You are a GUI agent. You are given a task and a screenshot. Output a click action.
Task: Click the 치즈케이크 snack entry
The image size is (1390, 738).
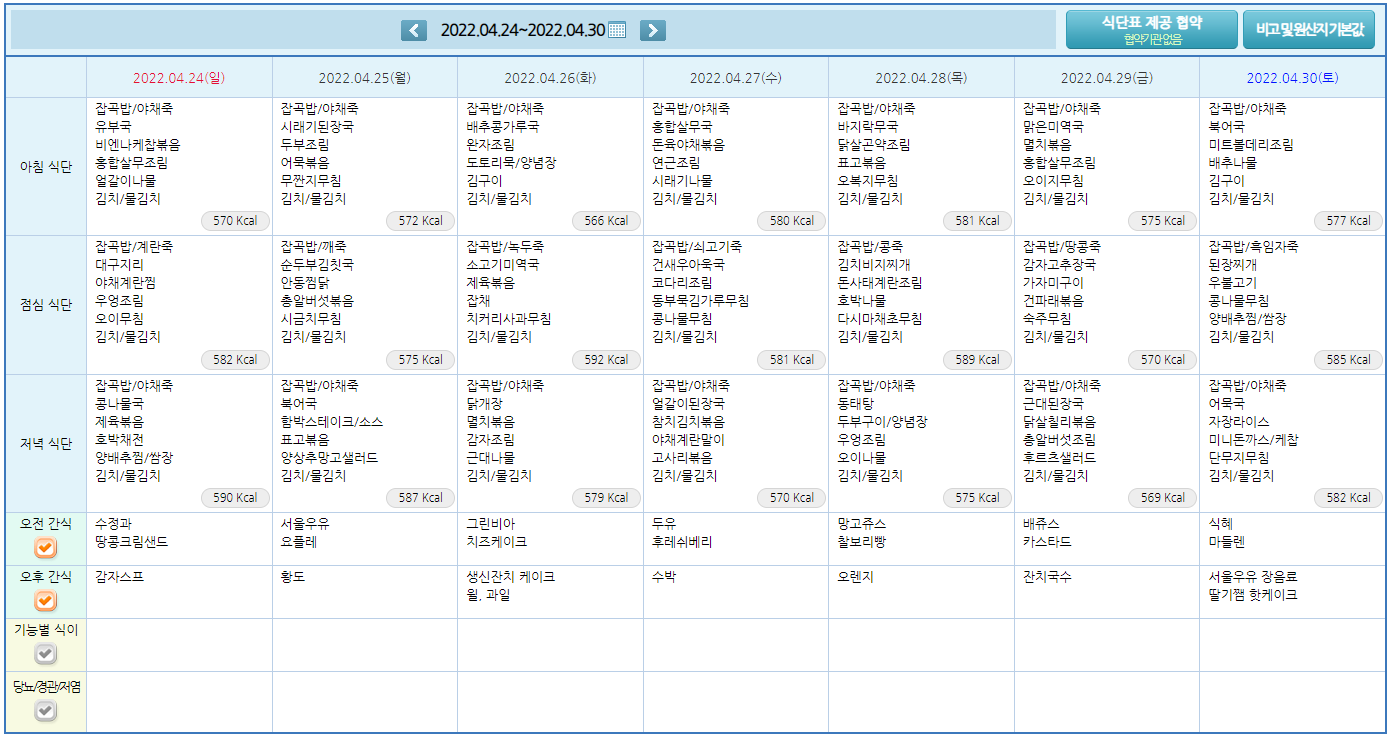[x=497, y=542]
